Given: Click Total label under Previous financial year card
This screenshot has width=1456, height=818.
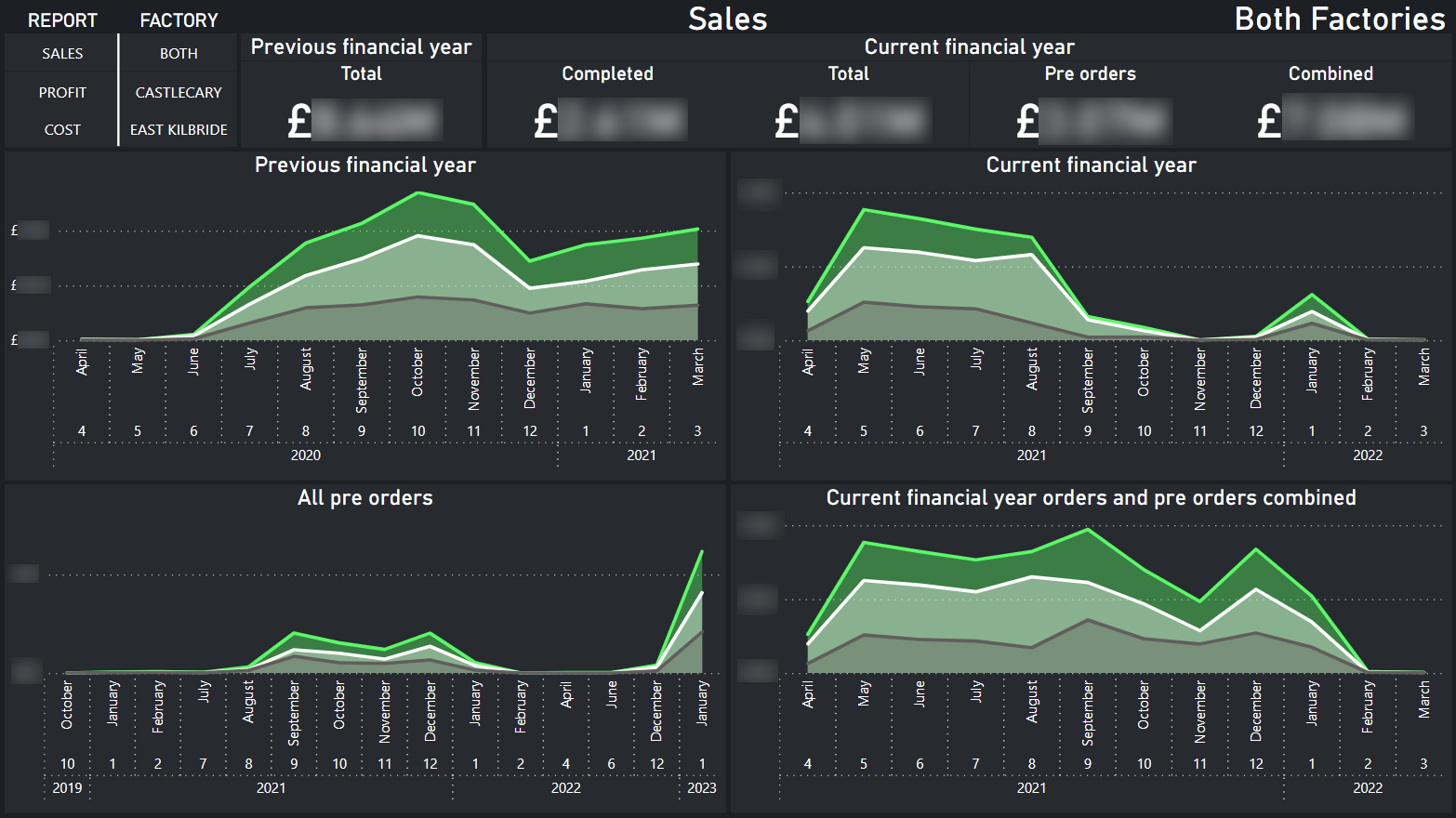Looking at the screenshot, I should coord(362,73).
